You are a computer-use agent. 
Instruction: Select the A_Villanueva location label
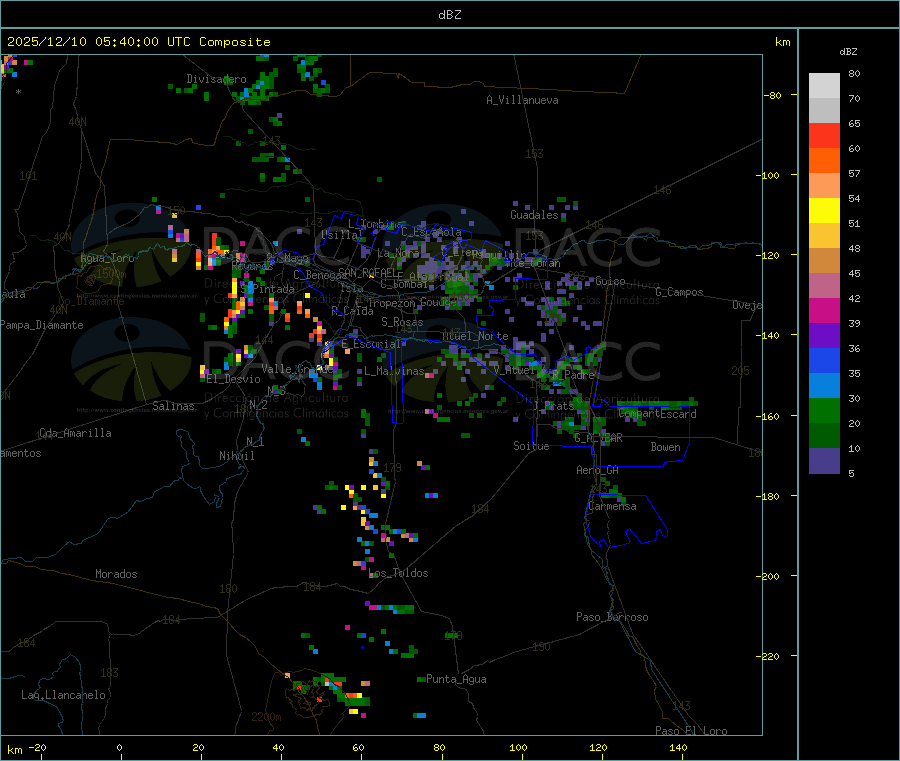click(522, 100)
